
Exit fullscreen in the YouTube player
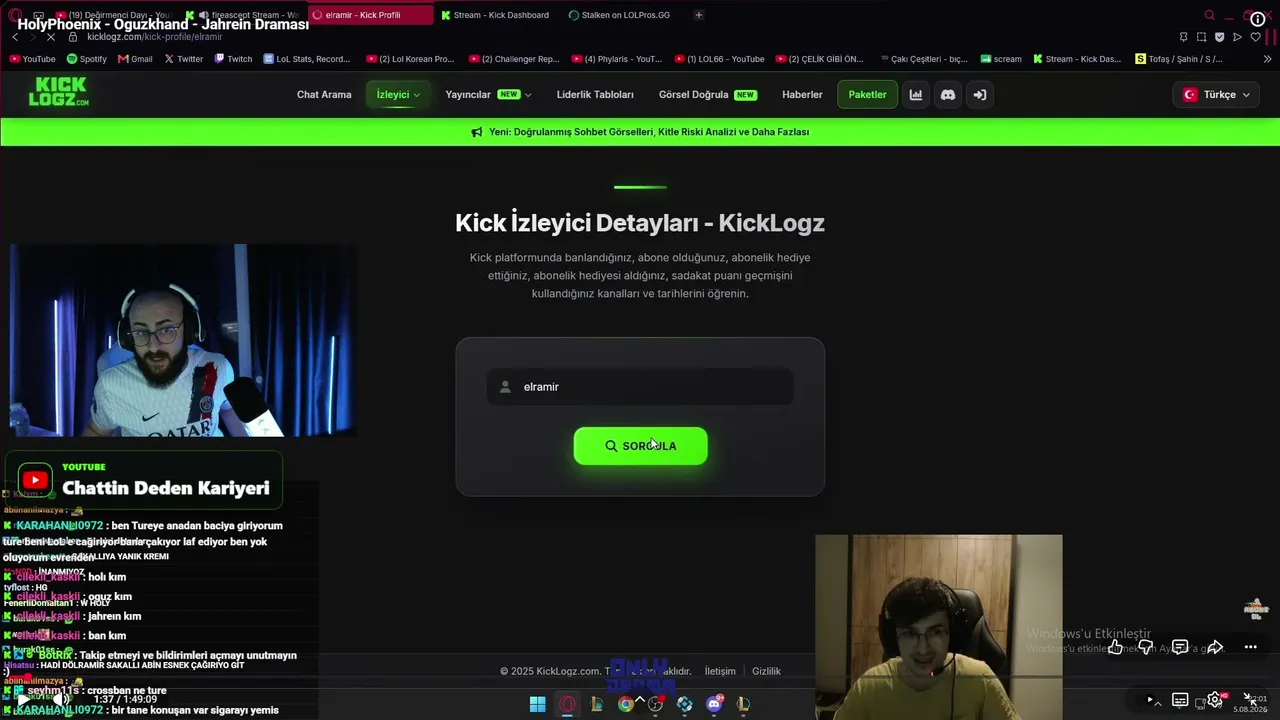[x=1249, y=700]
